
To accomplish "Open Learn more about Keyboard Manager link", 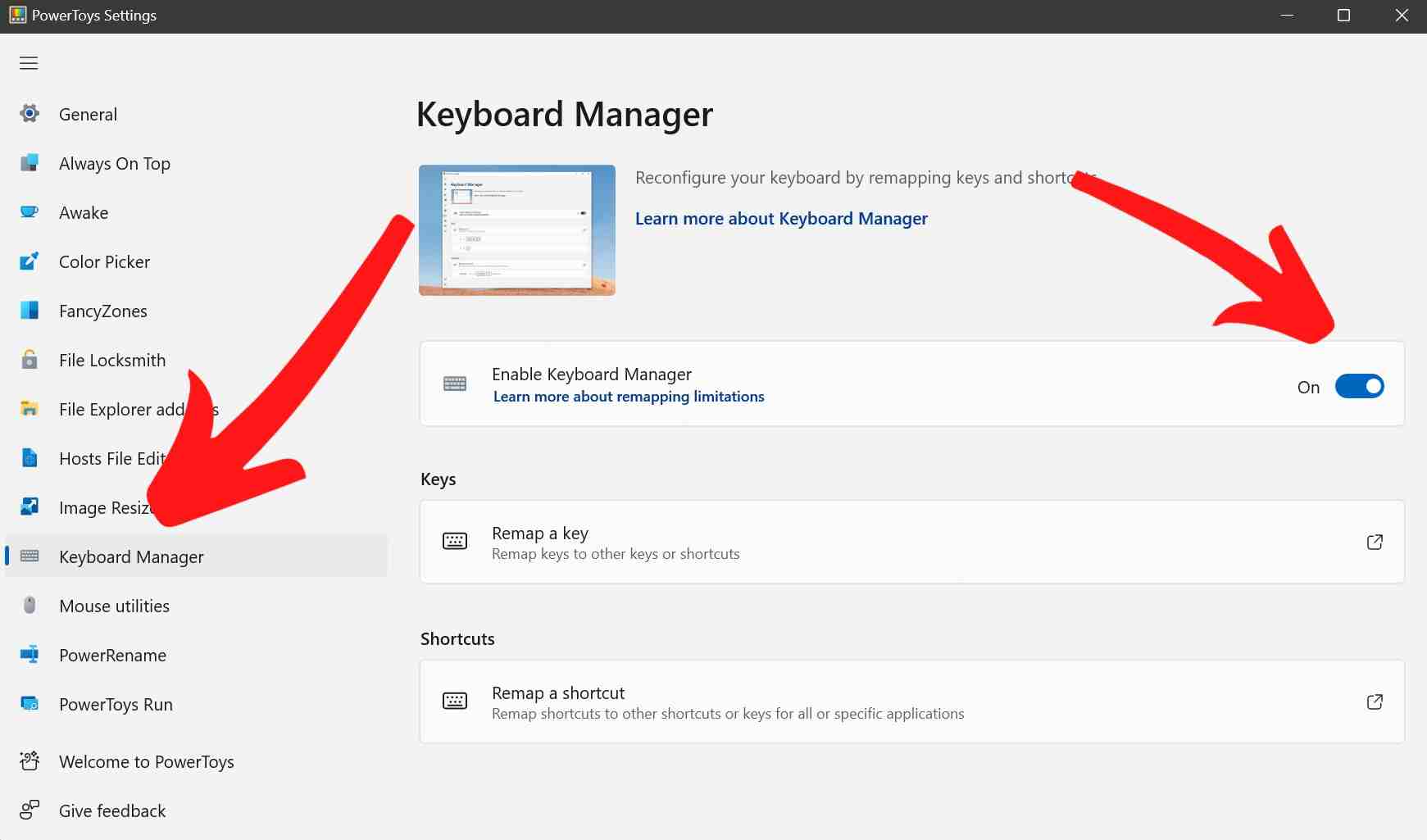I will point(781,219).
